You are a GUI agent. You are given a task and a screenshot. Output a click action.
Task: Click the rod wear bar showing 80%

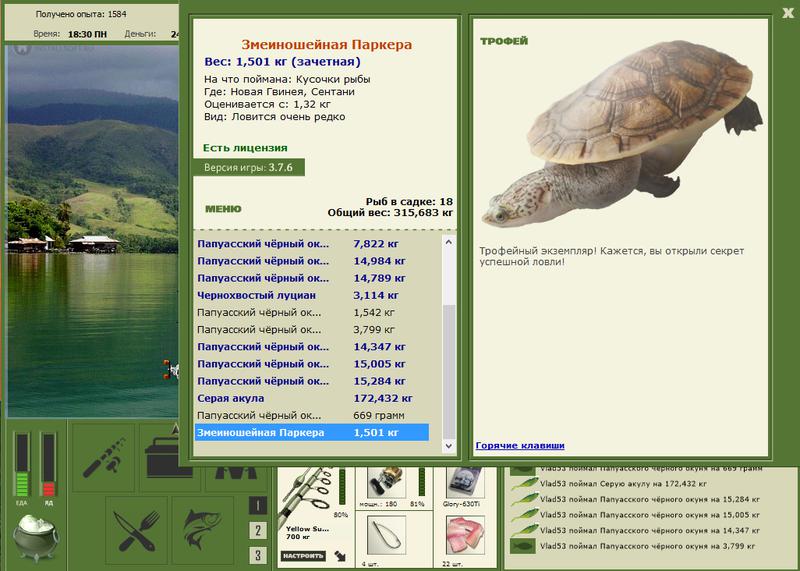342,487
